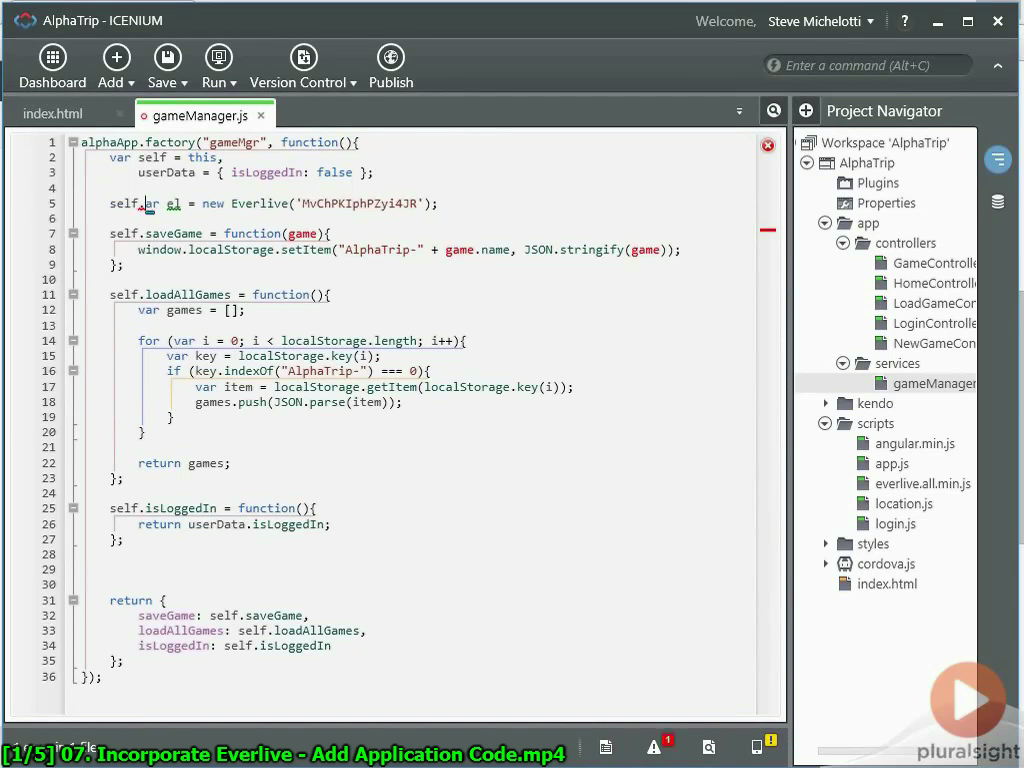Image resolution: width=1024 pixels, height=768 pixels.
Task: Open the NewGameController file
Action: tap(925, 344)
